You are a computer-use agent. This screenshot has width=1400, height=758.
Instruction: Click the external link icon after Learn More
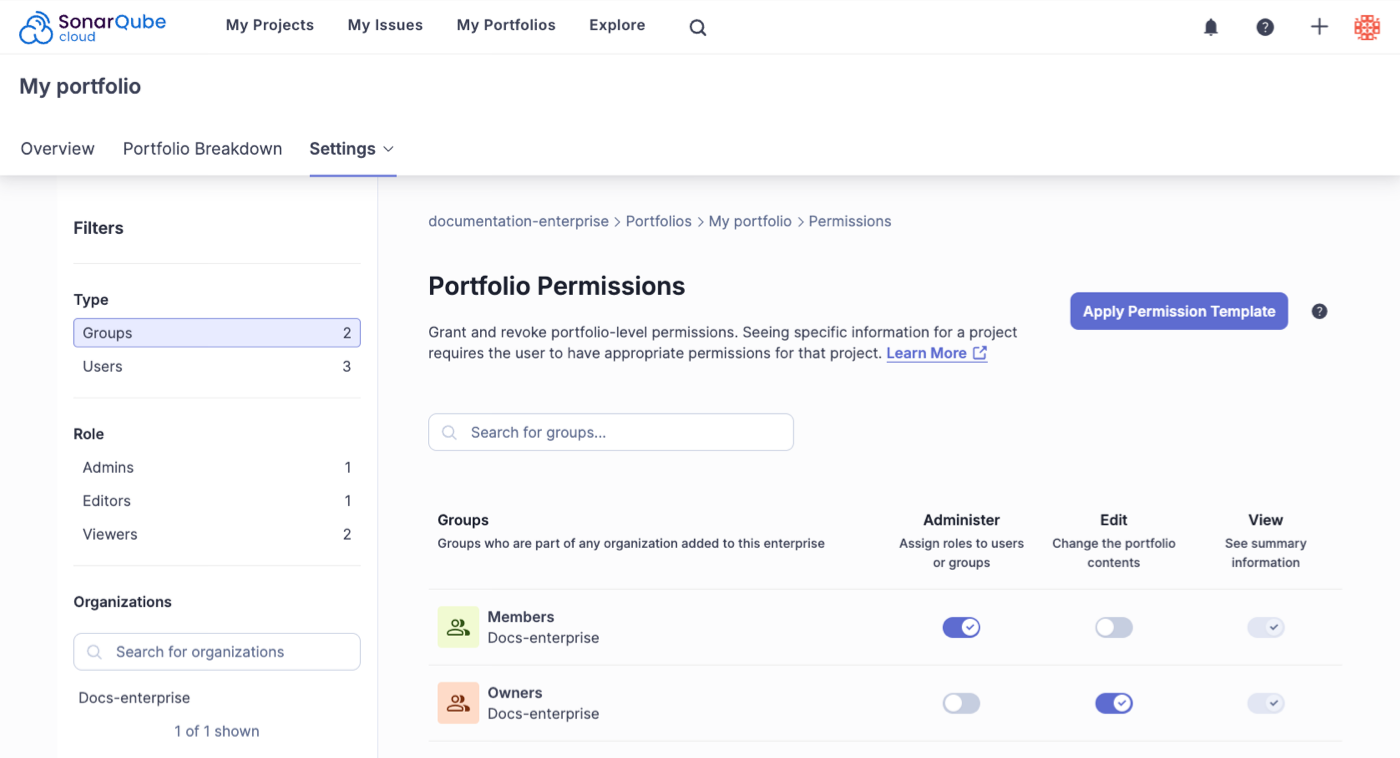pyautogui.click(x=980, y=353)
